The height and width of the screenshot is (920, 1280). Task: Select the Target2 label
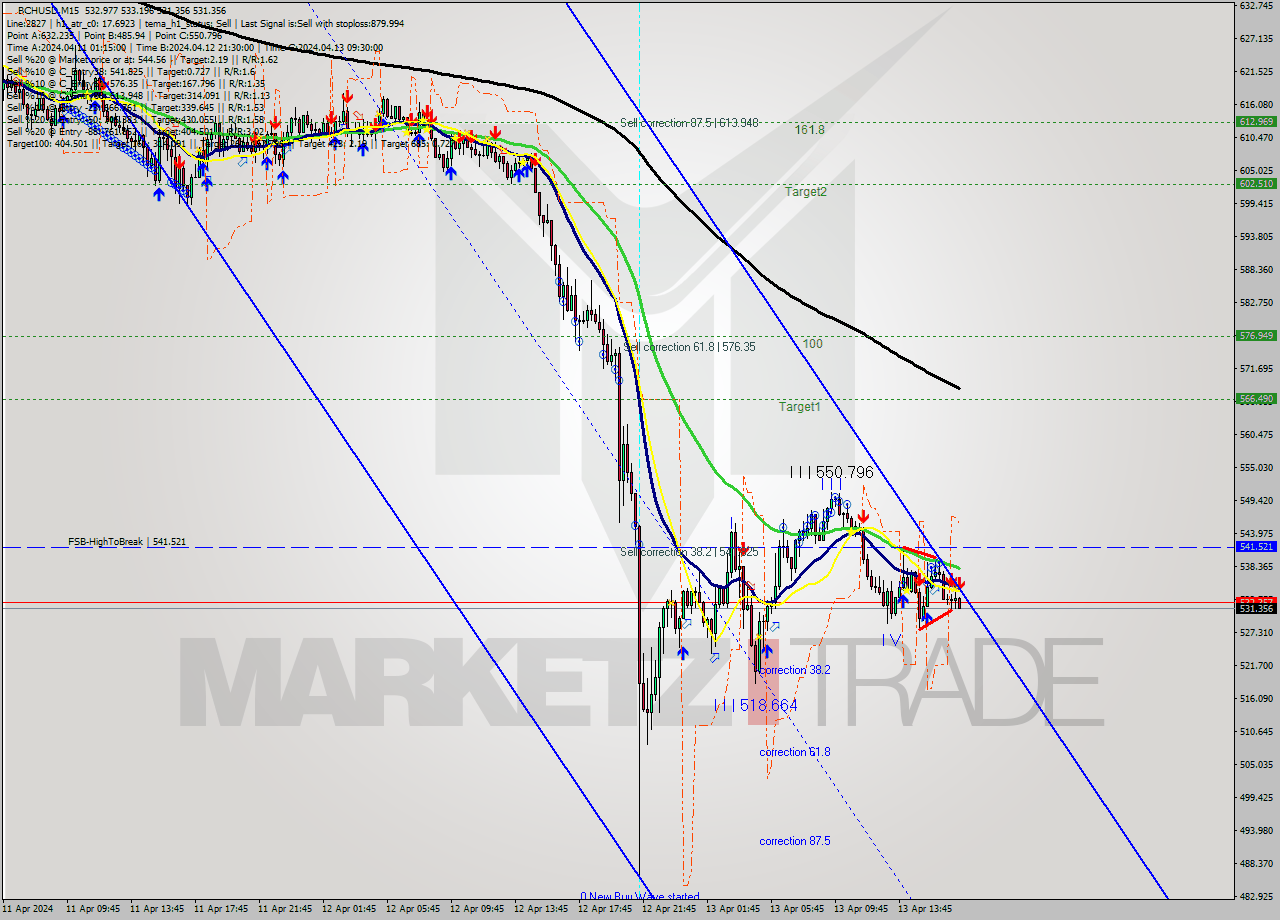[806, 191]
